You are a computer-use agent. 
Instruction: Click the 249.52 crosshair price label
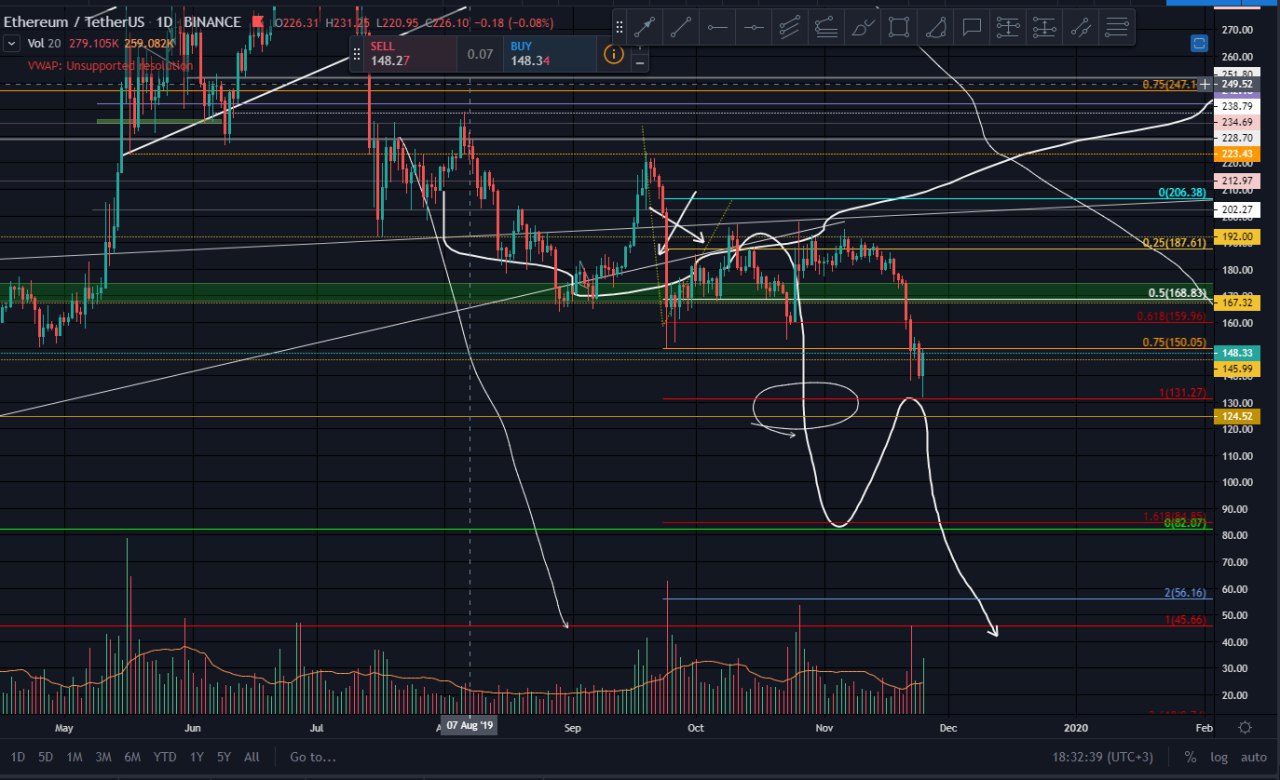tap(1237, 84)
